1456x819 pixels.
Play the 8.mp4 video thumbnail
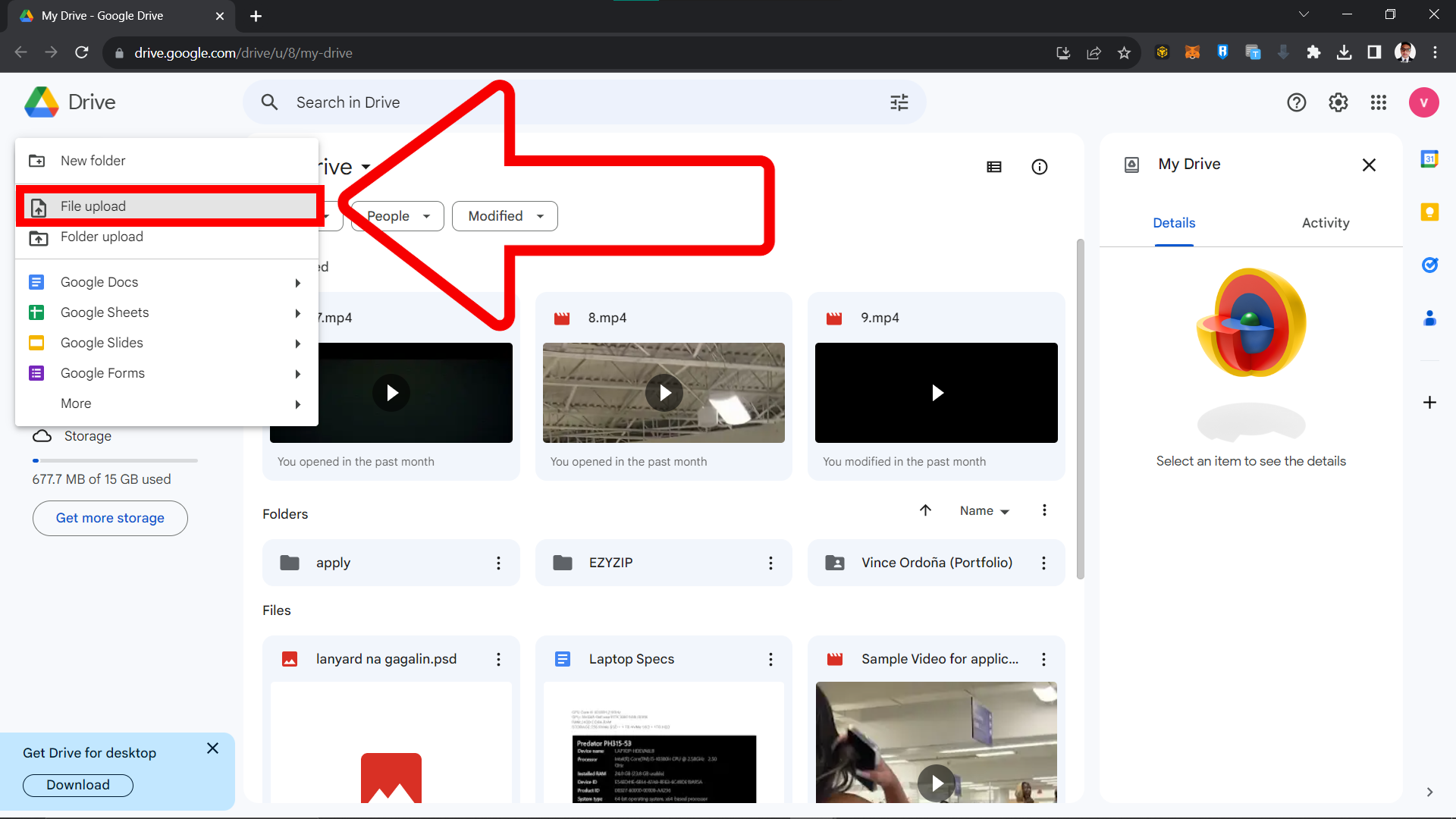(664, 392)
